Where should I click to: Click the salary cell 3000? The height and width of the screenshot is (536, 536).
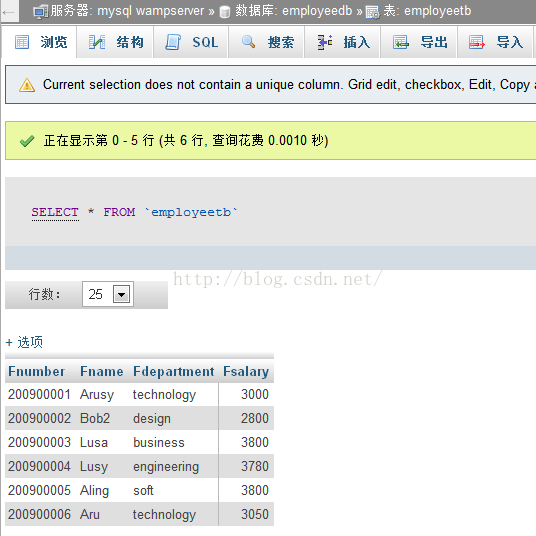point(255,394)
